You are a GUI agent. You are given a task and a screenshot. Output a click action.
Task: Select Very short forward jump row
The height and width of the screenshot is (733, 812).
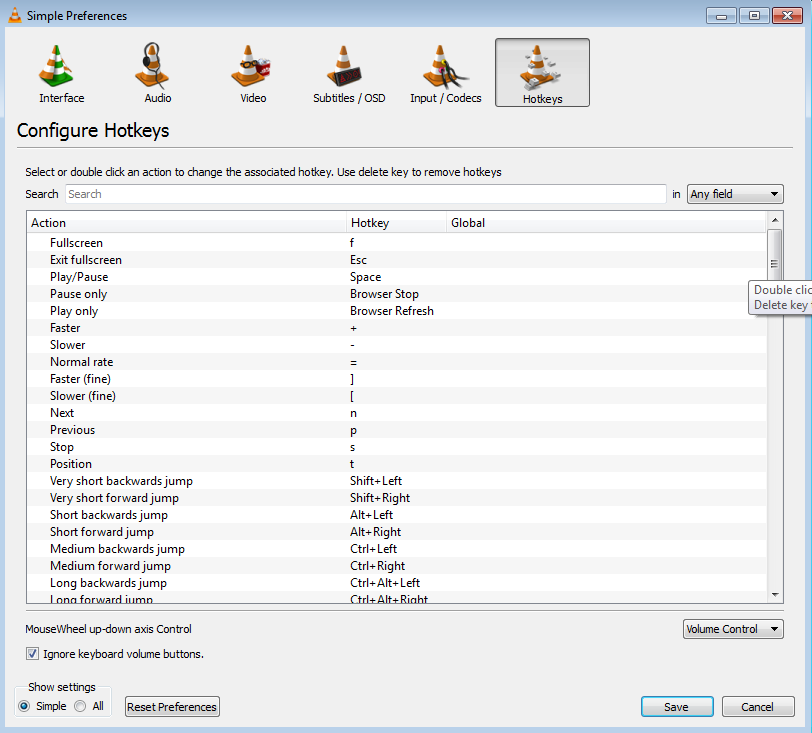(397, 498)
